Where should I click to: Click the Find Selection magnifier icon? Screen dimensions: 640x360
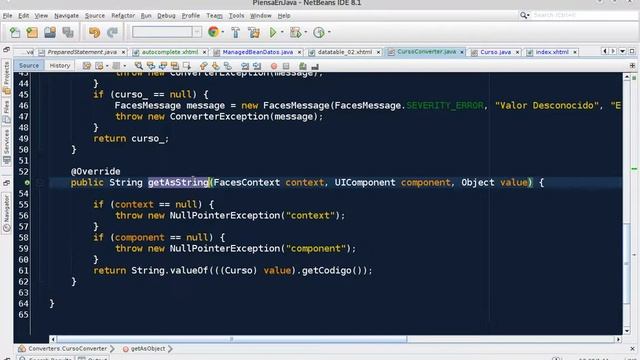tap(138, 66)
